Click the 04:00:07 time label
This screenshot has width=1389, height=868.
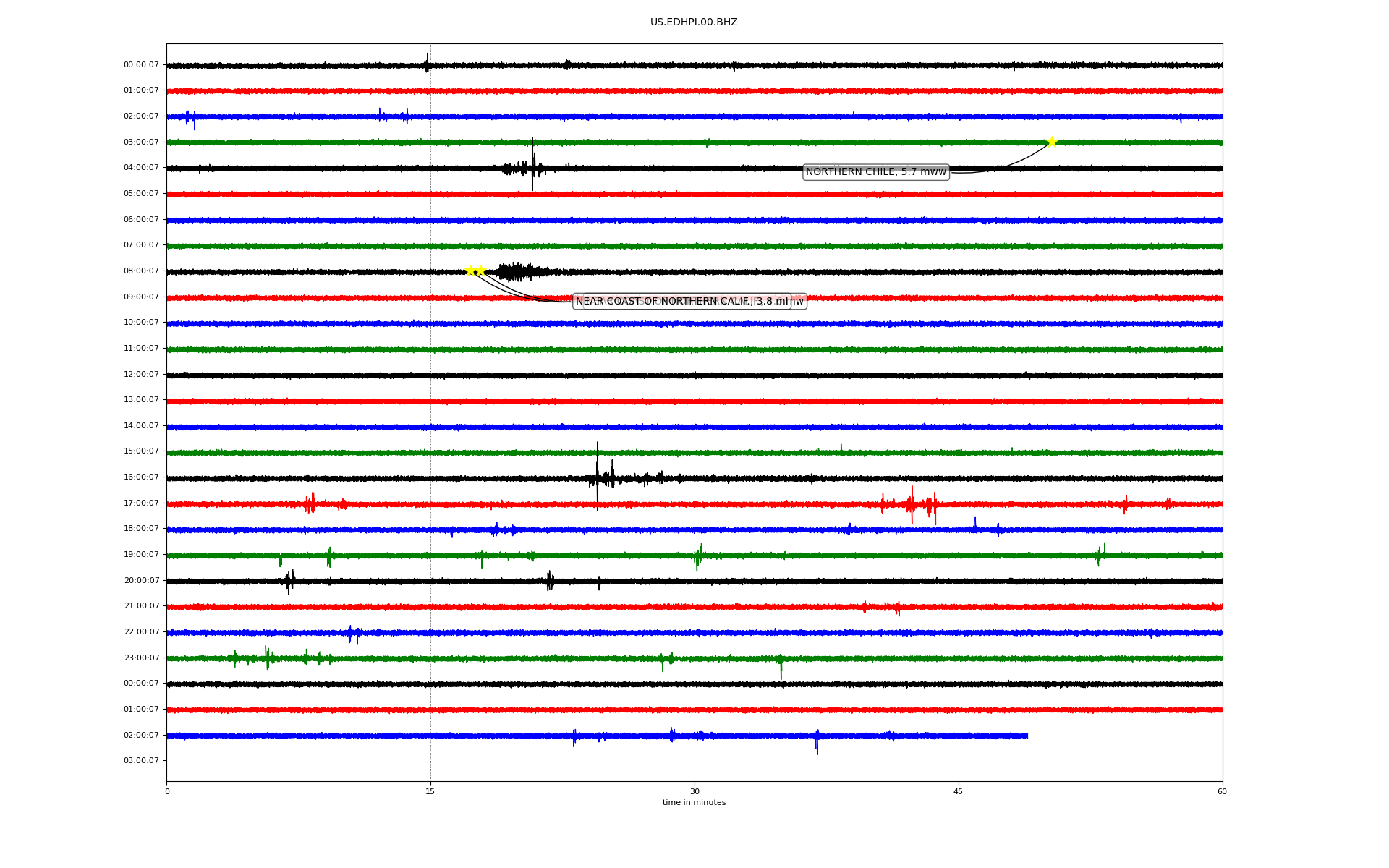point(141,168)
